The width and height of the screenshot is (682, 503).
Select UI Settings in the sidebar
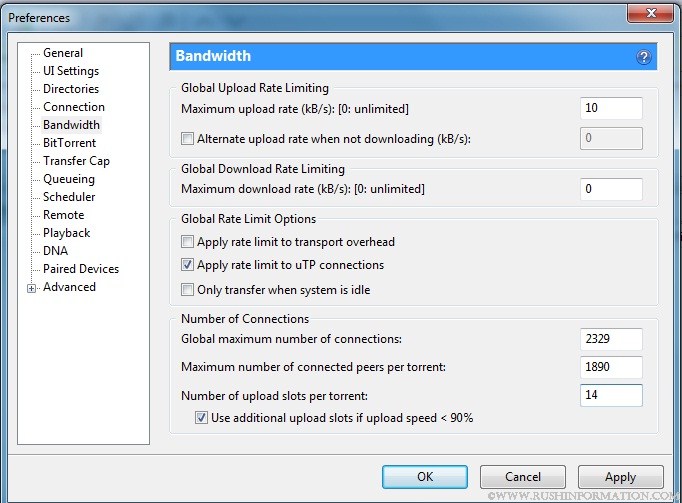pos(70,71)
